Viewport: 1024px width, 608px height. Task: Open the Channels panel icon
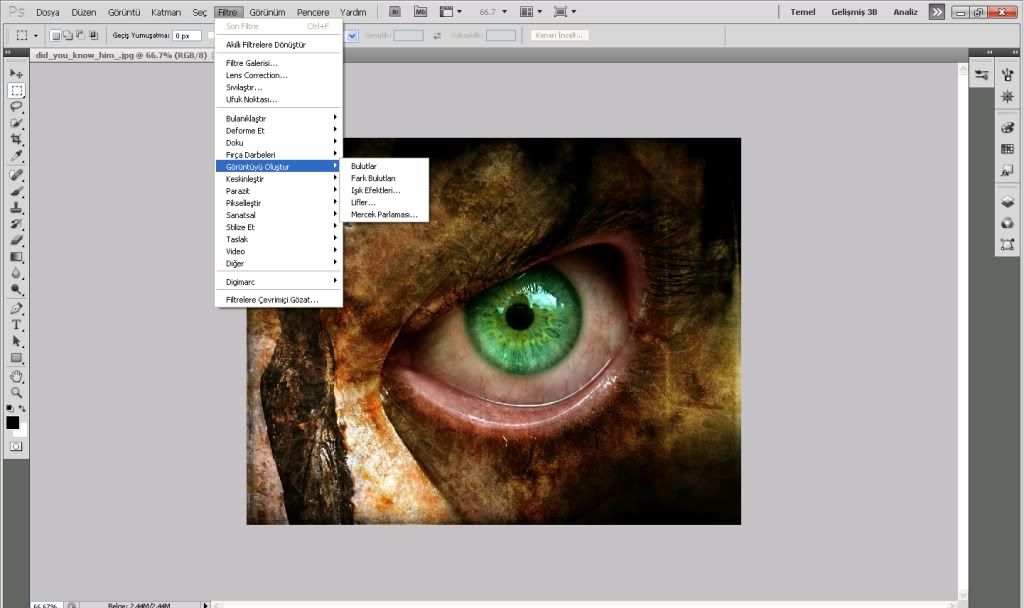1008,223
